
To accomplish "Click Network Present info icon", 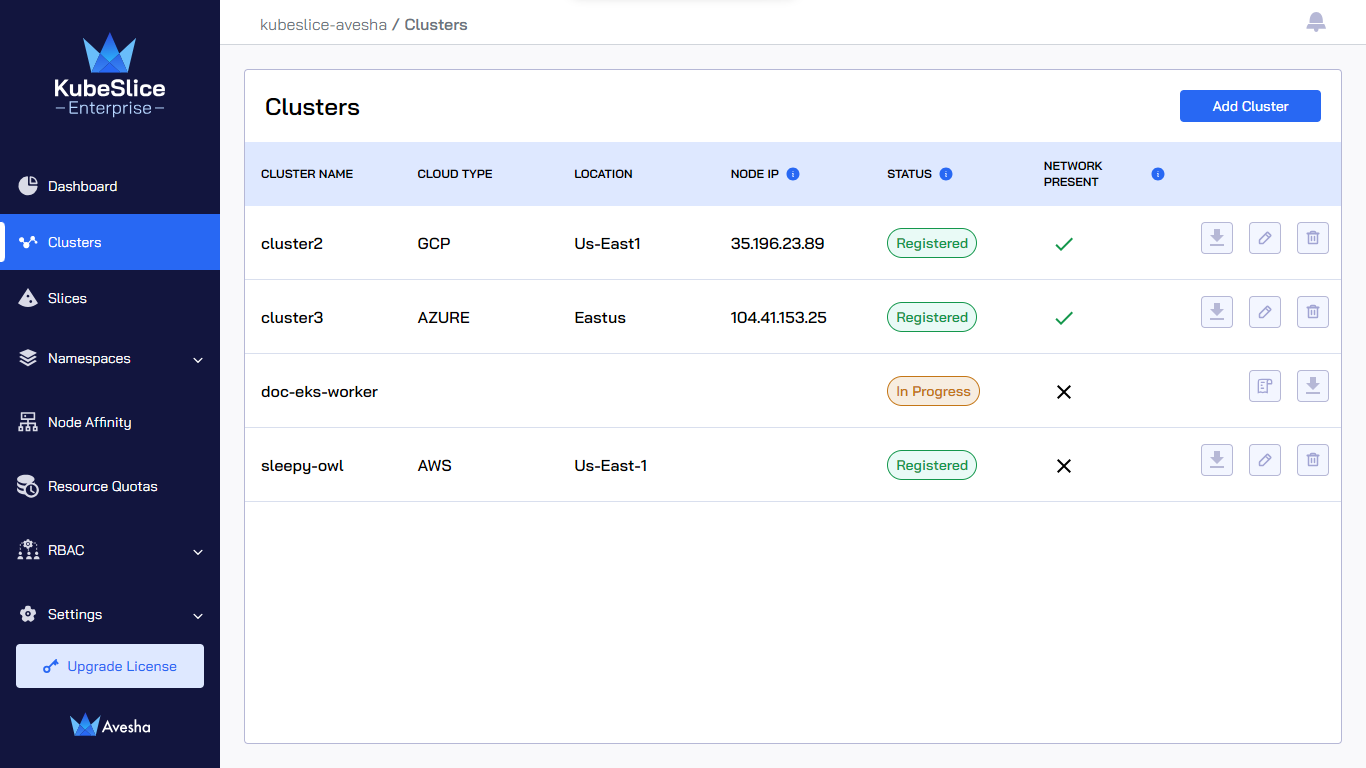I will click(1158, 174).
